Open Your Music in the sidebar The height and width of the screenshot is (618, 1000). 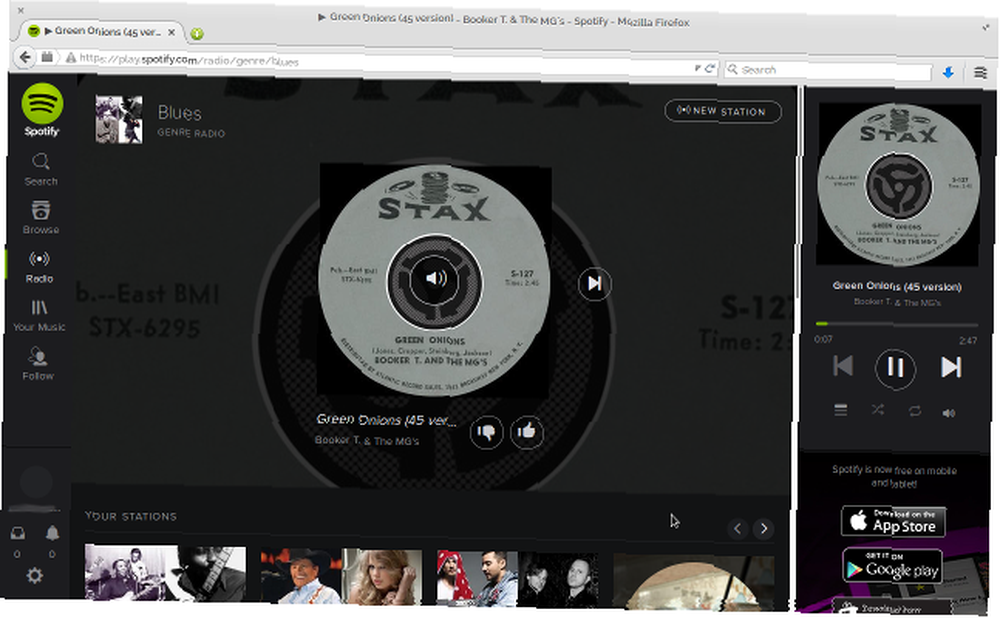tap(39, 316)
